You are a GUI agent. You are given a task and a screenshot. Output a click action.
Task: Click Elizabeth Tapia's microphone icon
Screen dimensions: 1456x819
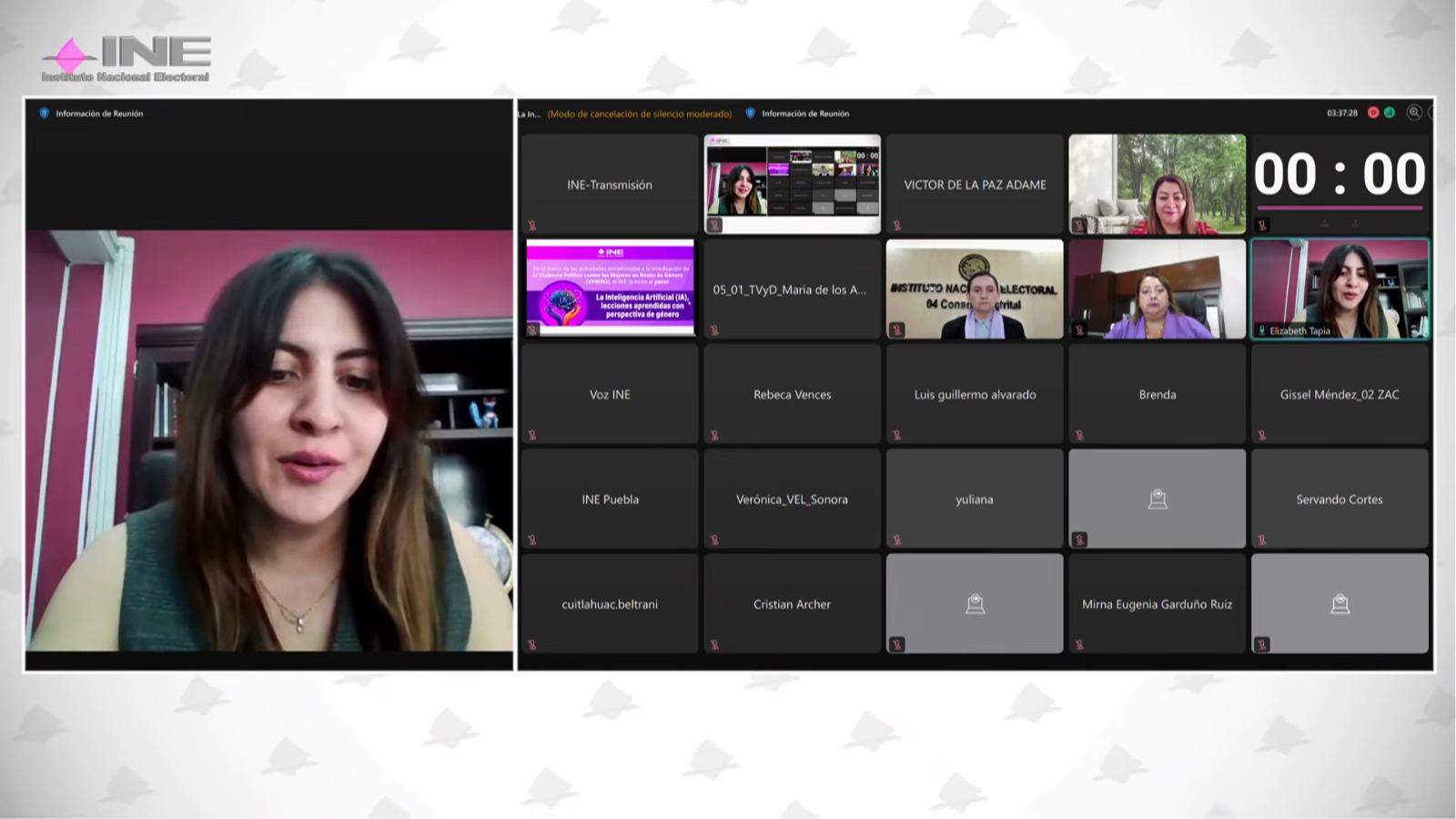click(x=1261, y=330)
